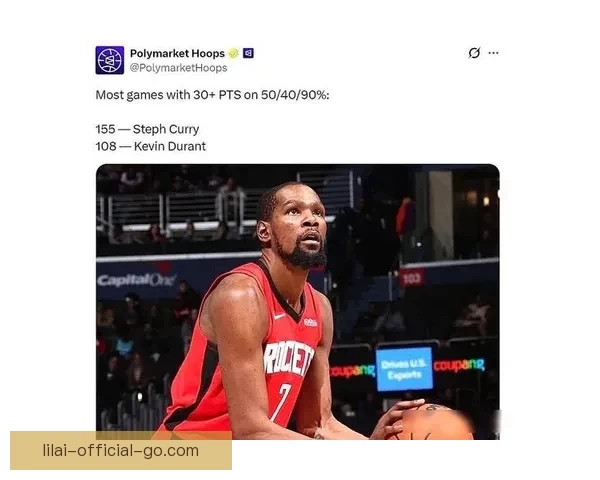Click the Capital One sign in photo
This screenshot has height=480, width=600.
coord(136,280)
